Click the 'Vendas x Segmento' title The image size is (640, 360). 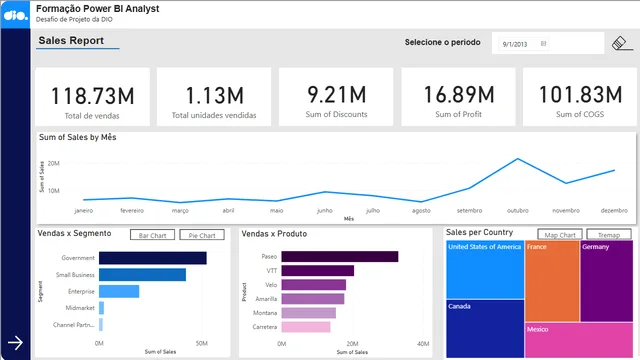pos(74,233)
